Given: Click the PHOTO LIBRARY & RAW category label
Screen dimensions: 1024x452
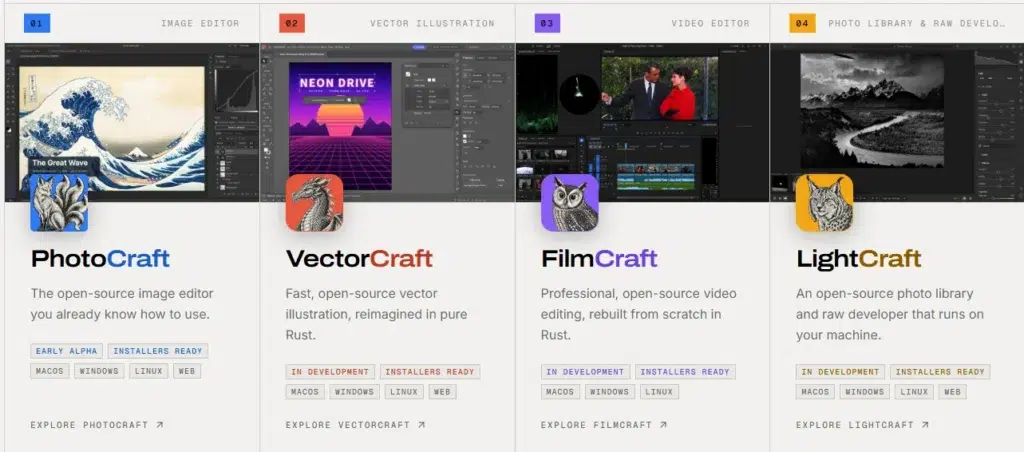Looking at the screenshot, I should click(916, 24).
